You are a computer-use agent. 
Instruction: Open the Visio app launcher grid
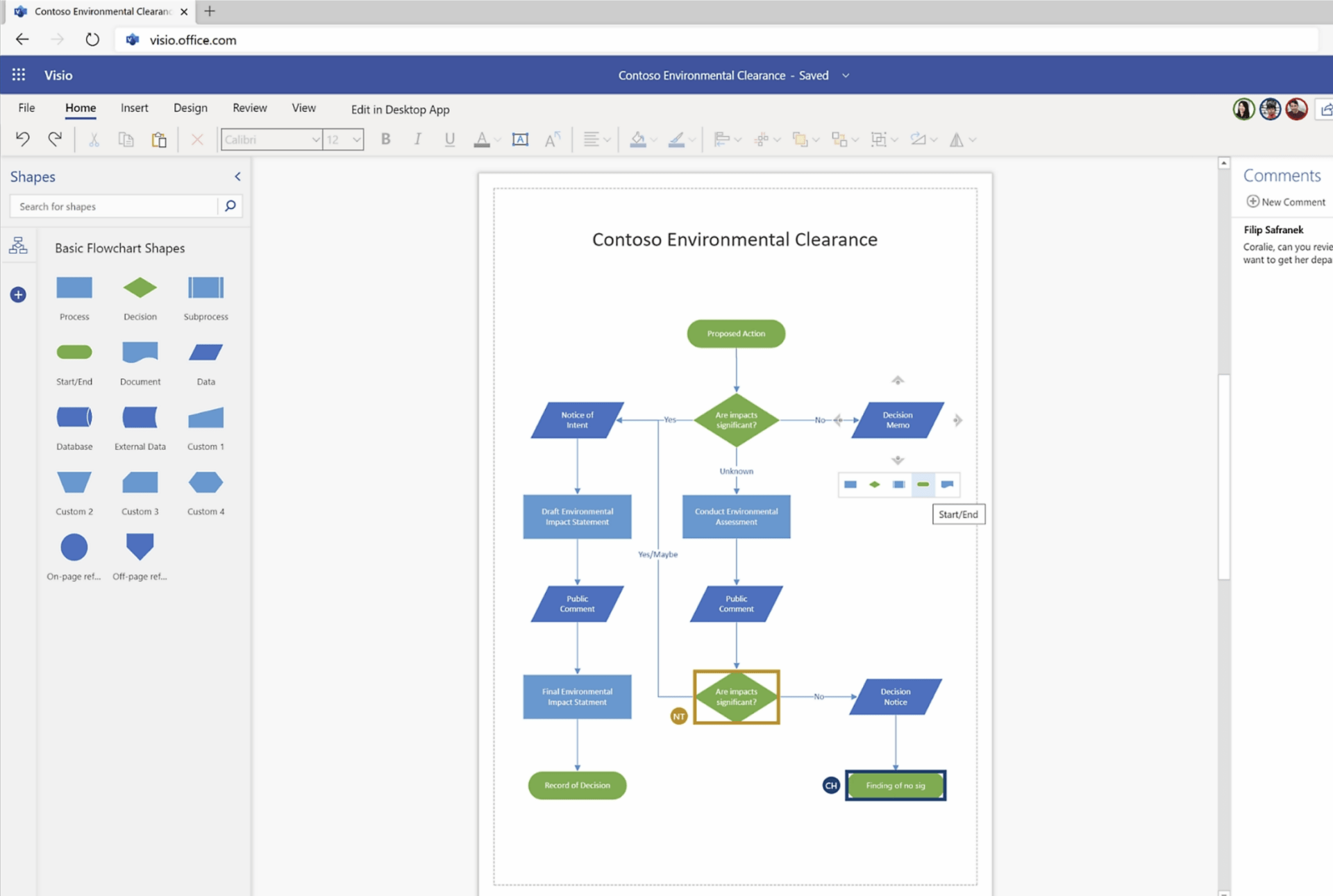[x=19, y=75]
